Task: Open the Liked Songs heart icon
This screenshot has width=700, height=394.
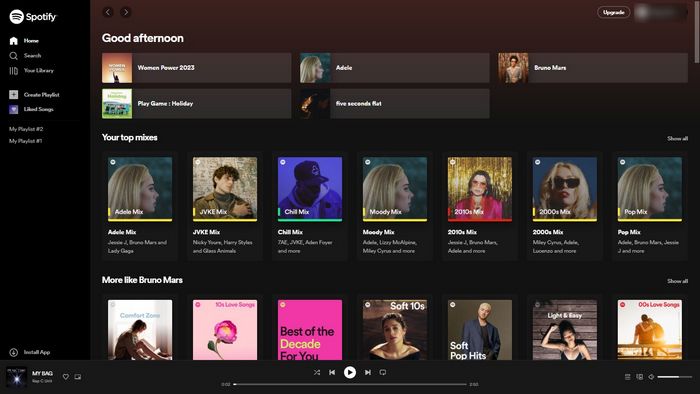Action: (x=13, y=109)
